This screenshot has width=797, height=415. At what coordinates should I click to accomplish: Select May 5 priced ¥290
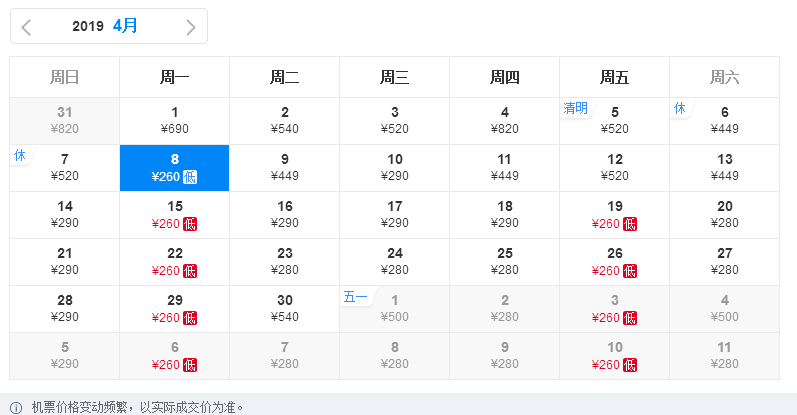pyautogui.click(x=65, y=356)
